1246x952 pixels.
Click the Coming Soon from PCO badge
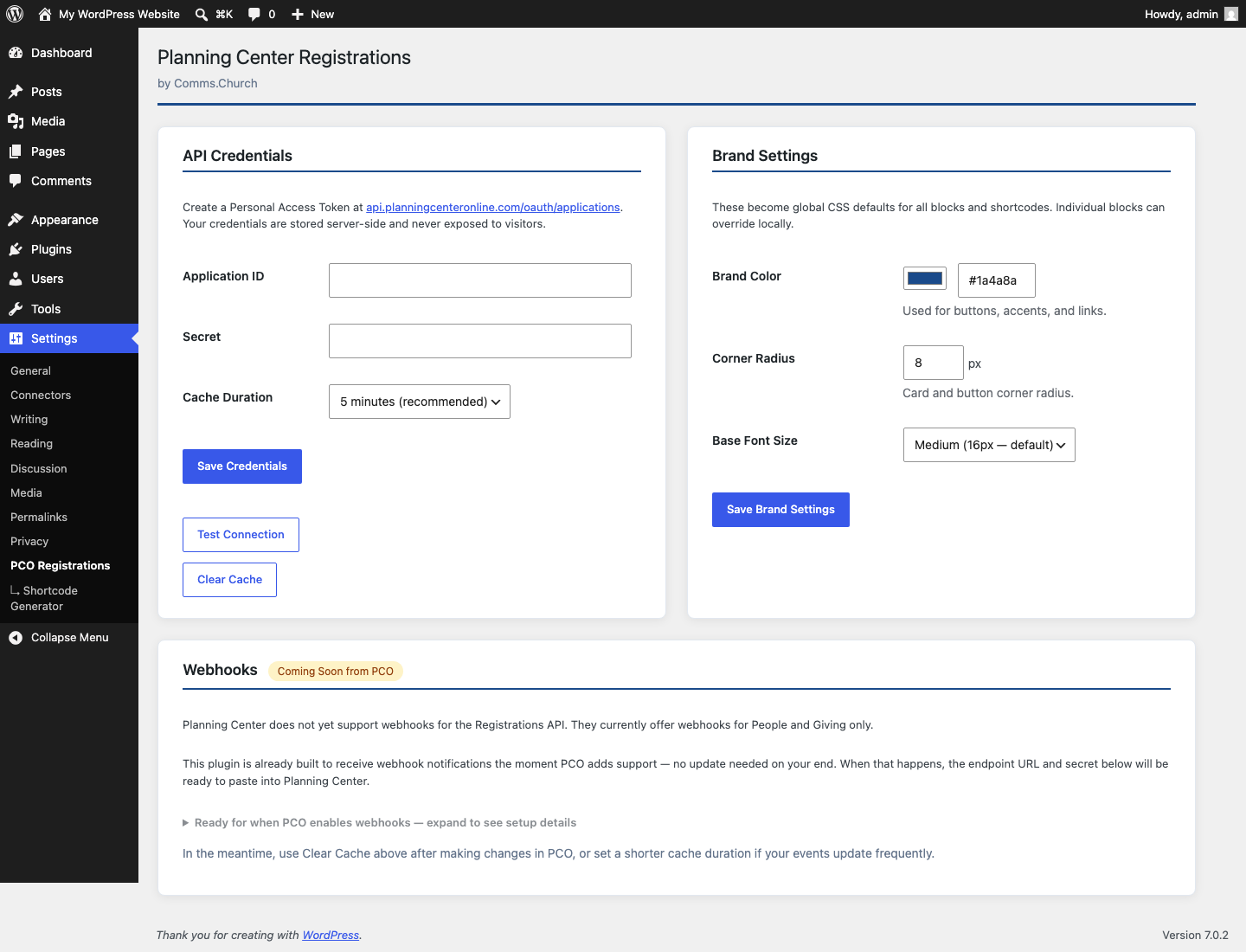click(336, 671)
